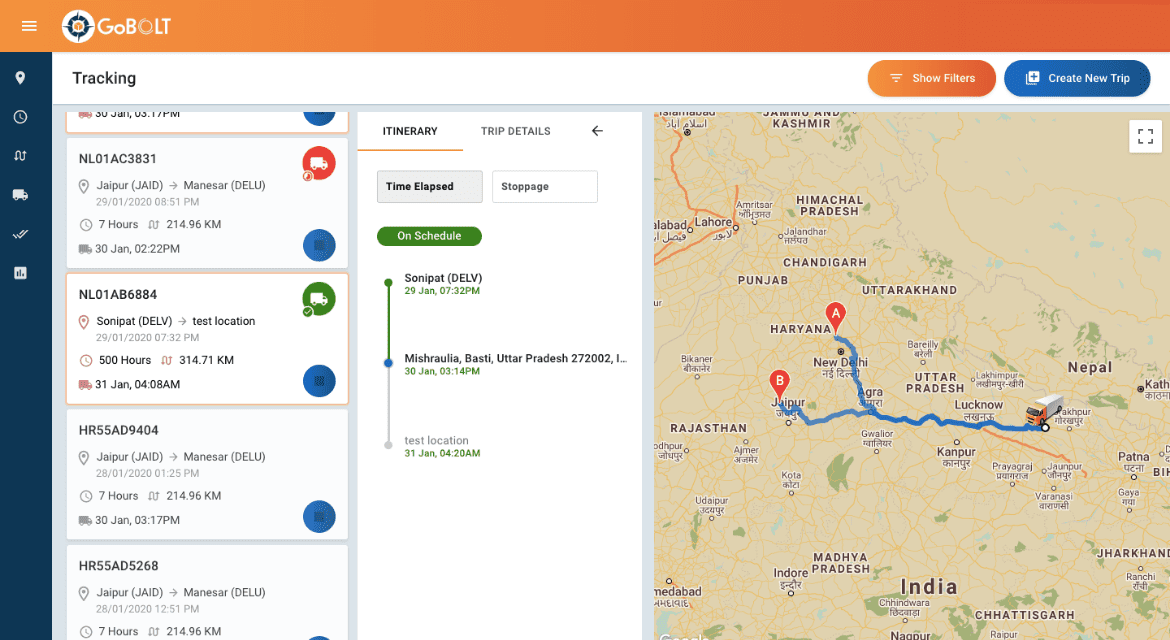Image resolution: width=1170 pixels, height=640 pixels.
Task: Click the green truck icon for NL01AB6884
Action: 319,298
